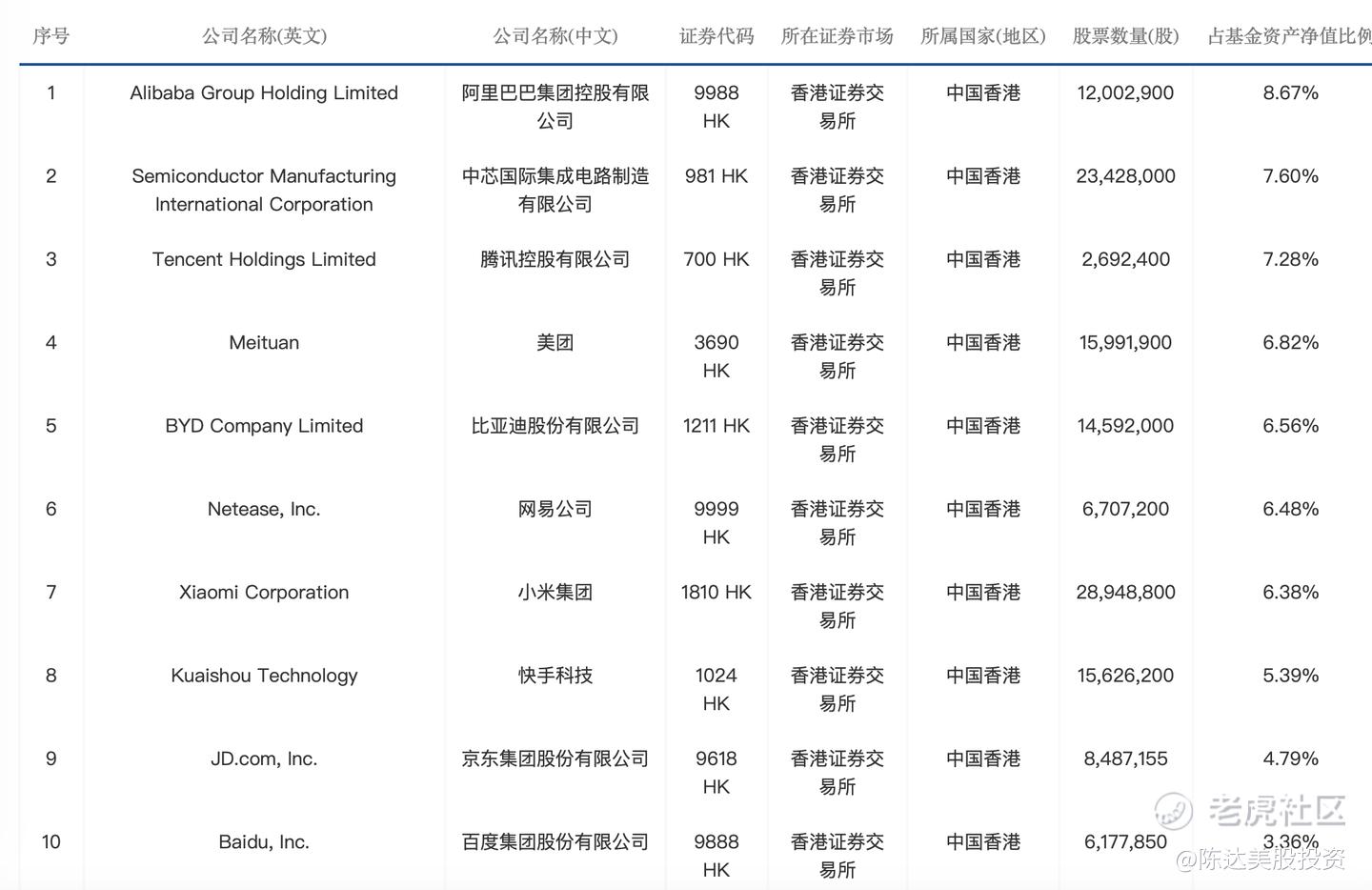Click the 股票数量(股) column header
The height and width of the screenshot is (890, 1372).
[x=1126, y=36]
